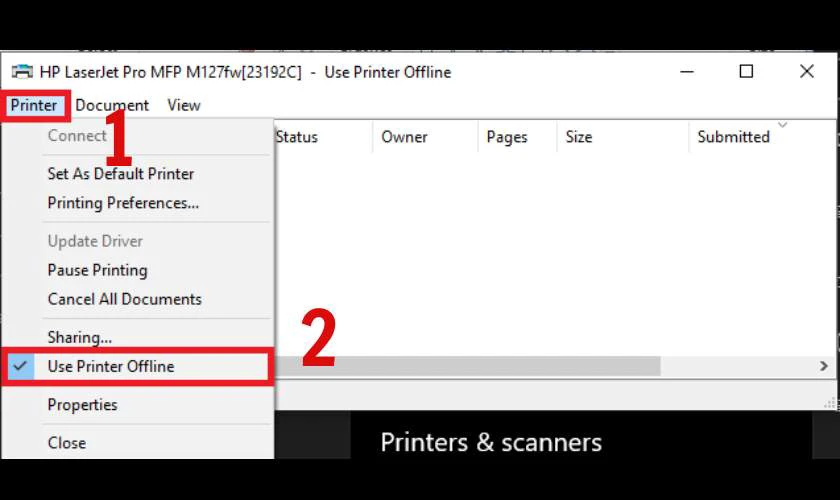Image resolution: width=840 pixels, height=500 pixels.
Task: Choose Set As Default Printer
Action: pos(121,174)
